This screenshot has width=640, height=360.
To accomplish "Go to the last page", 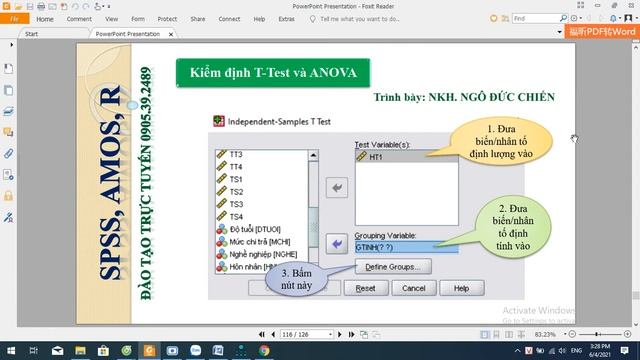I will point(351,334).
